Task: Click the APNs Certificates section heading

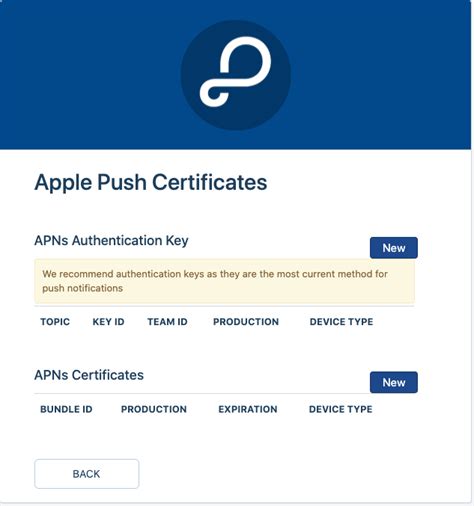Action: (89, 375)
